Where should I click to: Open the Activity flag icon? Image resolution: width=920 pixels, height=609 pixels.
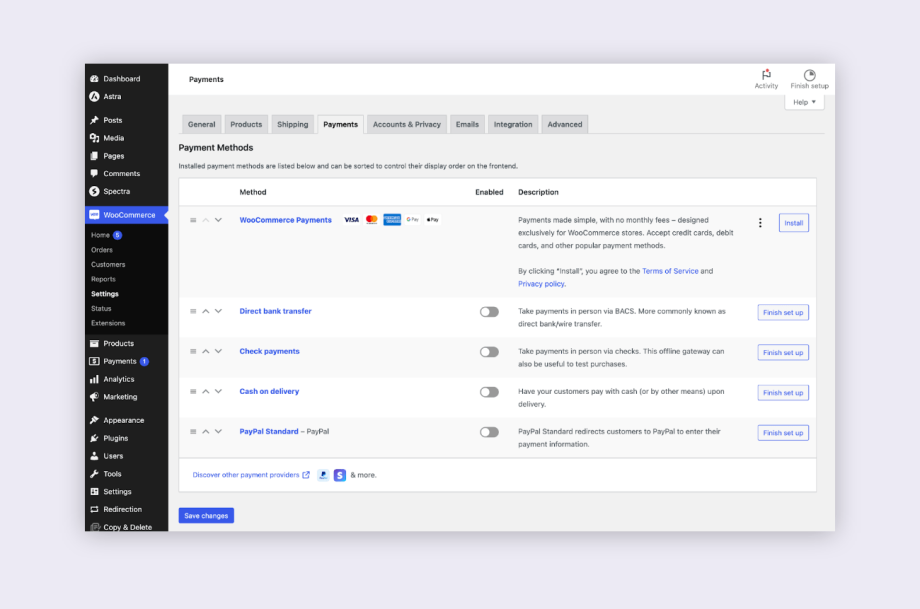pyautogui.click(x=766, y=75)
